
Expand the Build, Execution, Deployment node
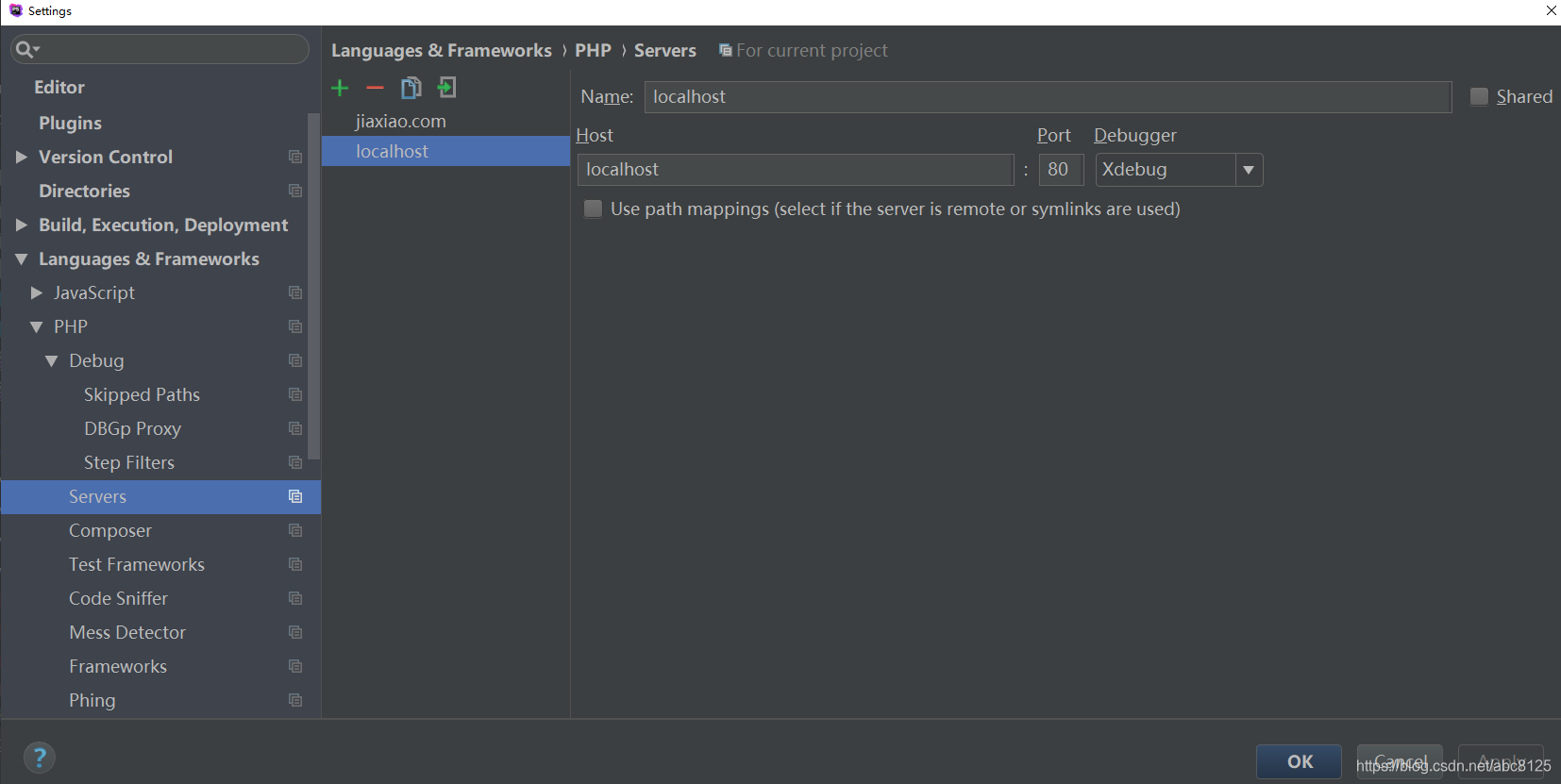(21, 225)
